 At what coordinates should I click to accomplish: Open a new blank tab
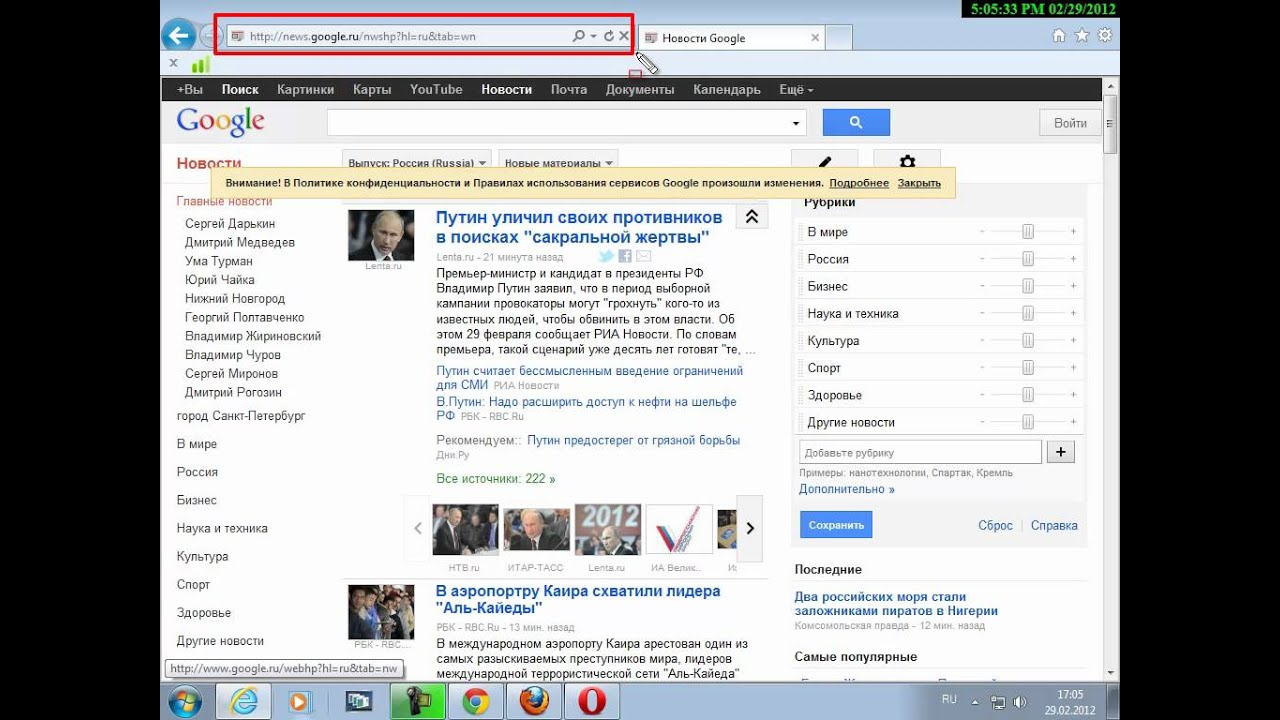(839, 38)
